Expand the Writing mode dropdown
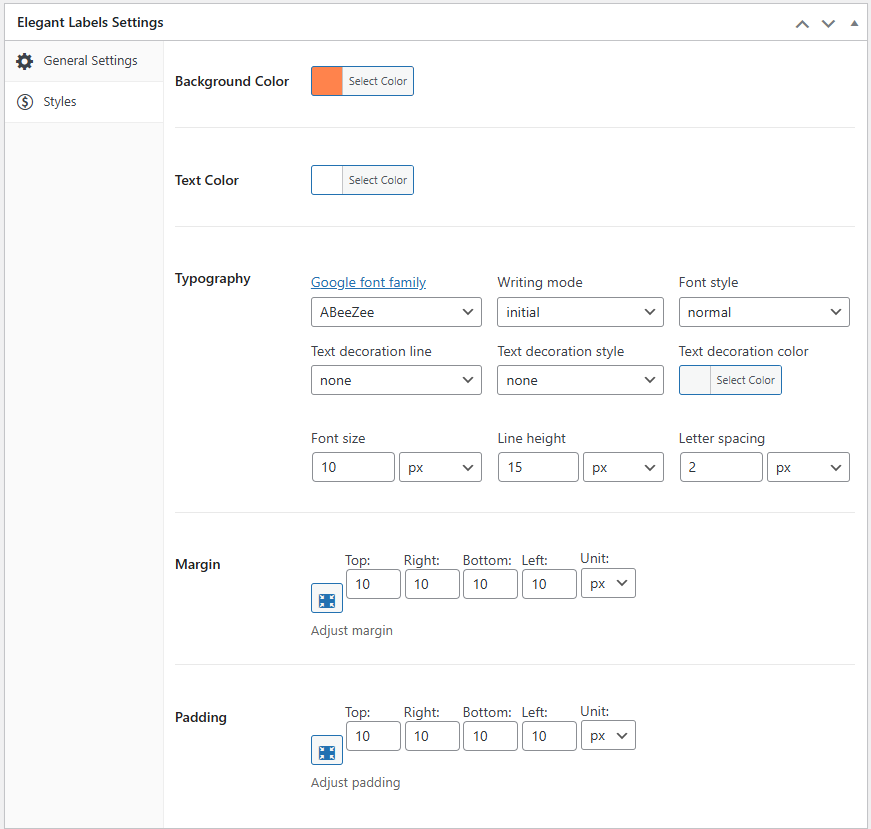 (x=580, y=312)
